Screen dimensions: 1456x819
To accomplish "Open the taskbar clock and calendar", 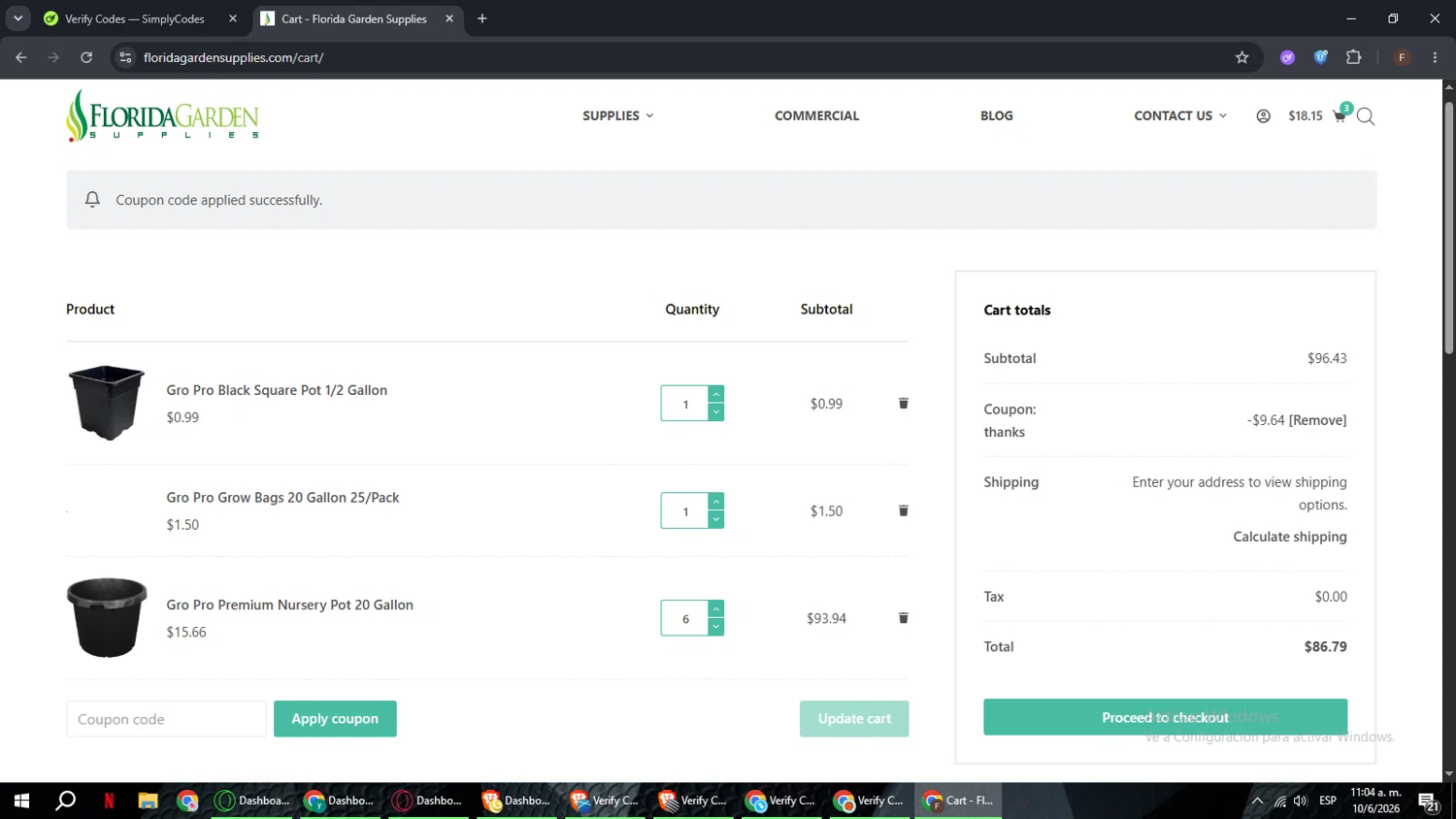I will pos(1375,801).
